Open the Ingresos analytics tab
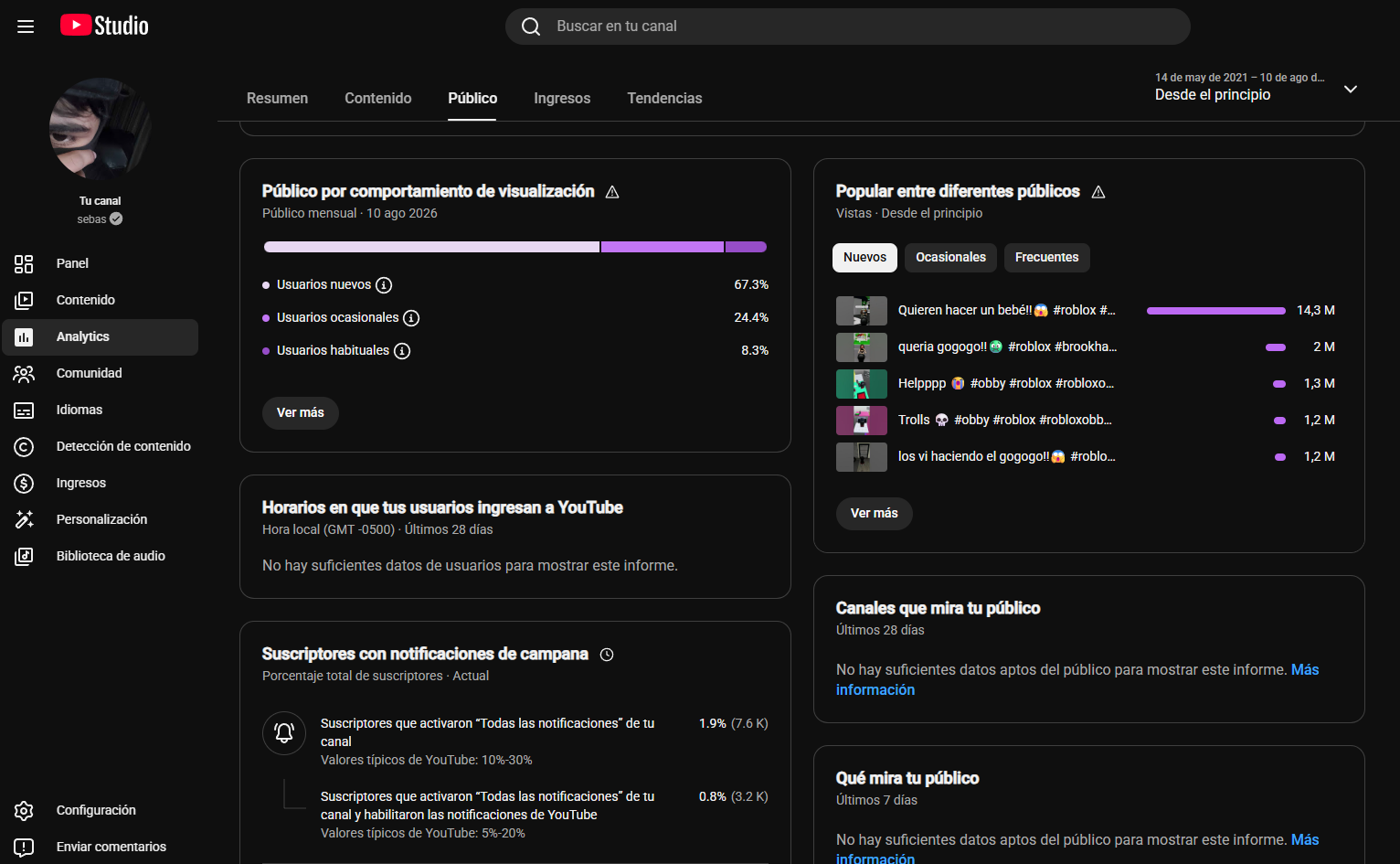 (562, 99)
